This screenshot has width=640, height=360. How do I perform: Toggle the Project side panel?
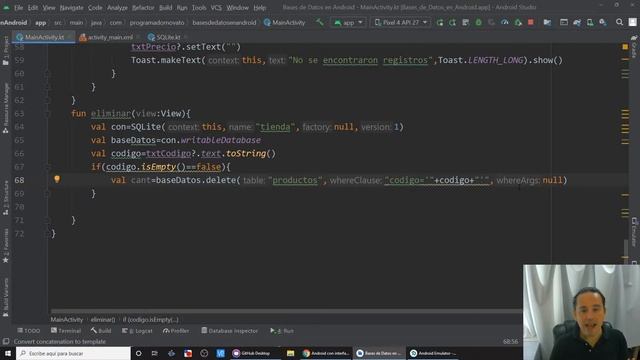pos(5,51)
